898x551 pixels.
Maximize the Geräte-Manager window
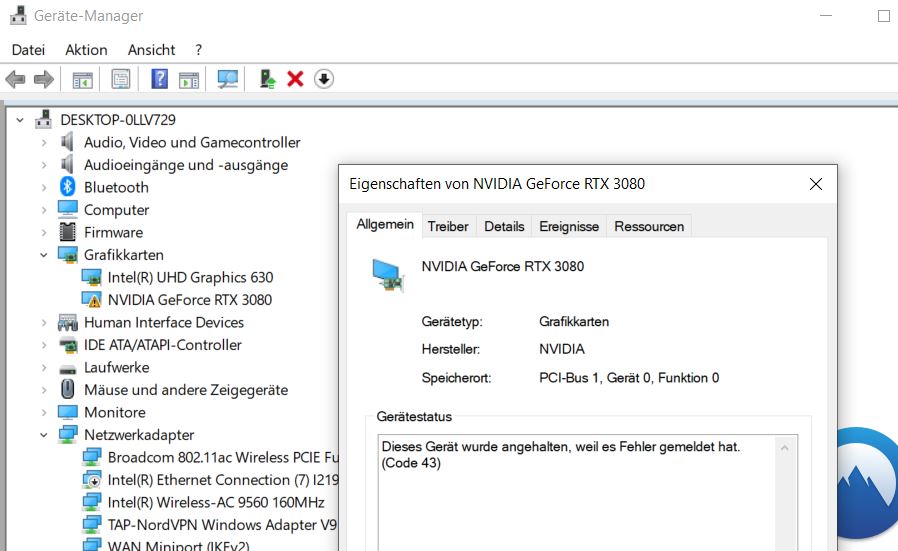pos(884,16)
